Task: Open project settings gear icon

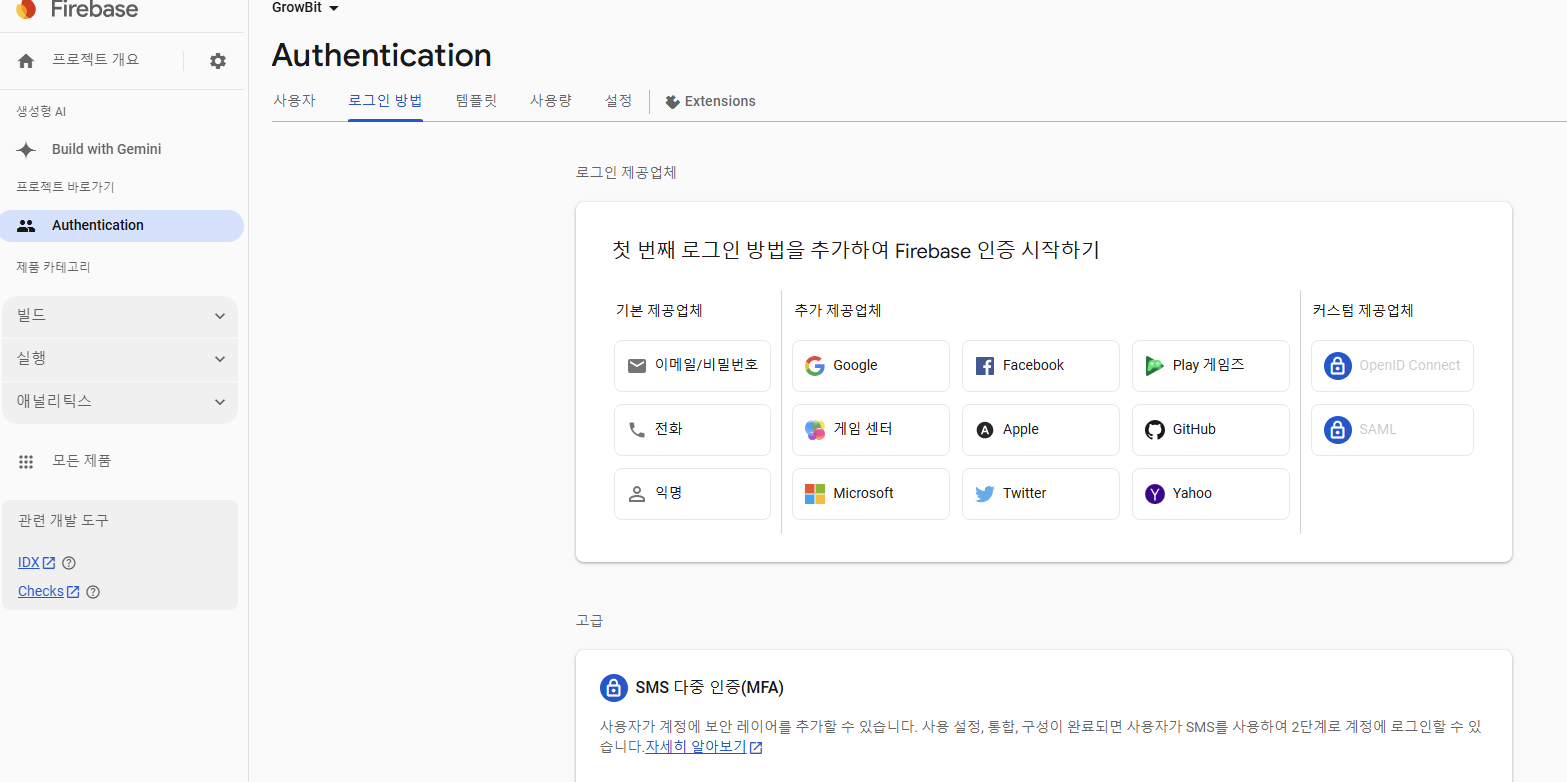Action: 218,61
